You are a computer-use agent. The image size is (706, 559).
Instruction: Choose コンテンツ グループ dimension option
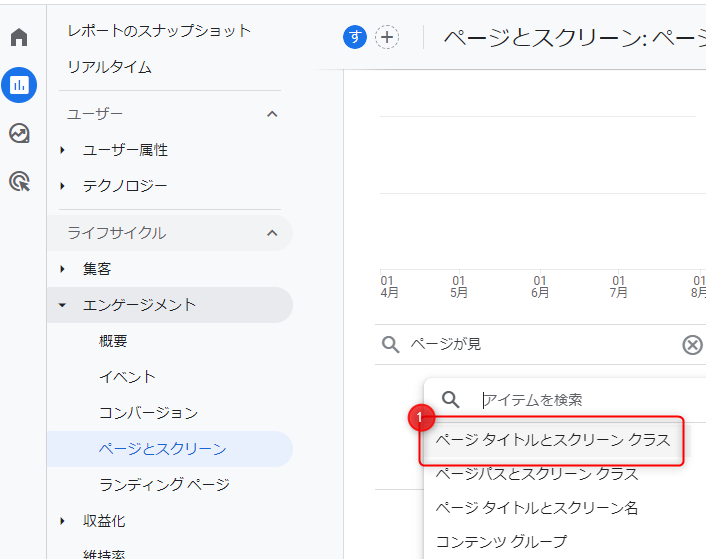pyautogui.click(x=502, y=541)
